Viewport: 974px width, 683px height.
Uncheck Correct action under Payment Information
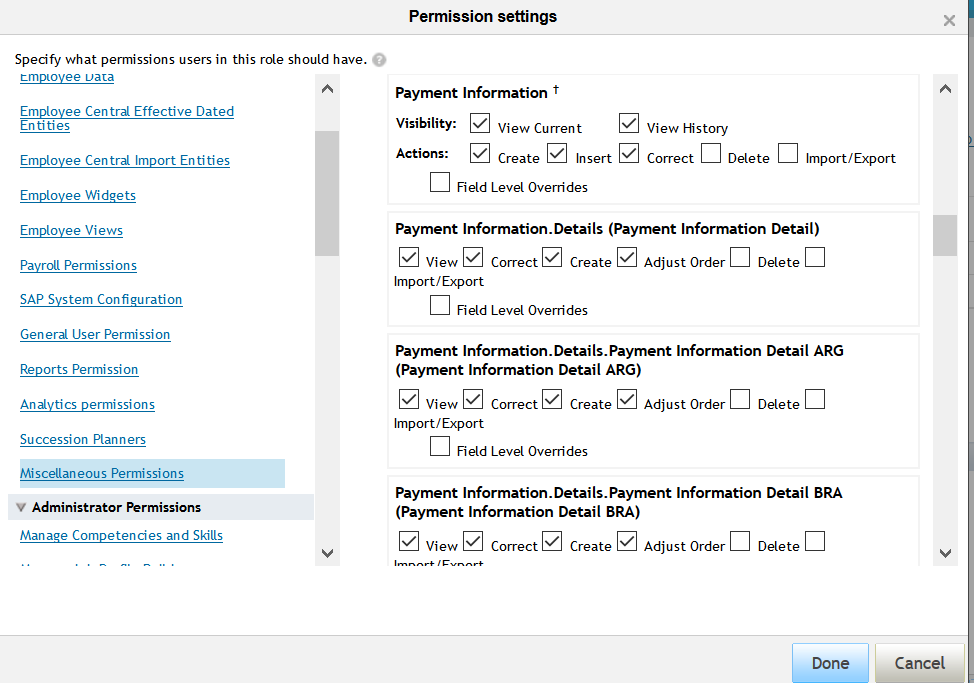pyautogui.click(x=629, y=153)
